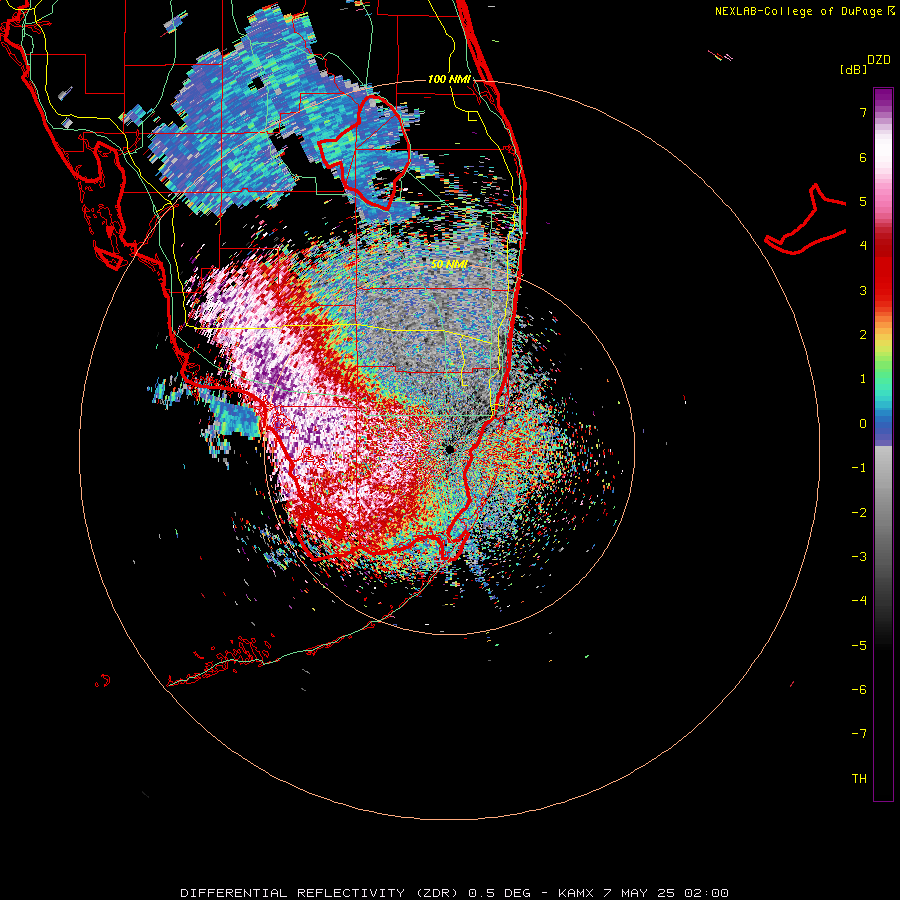The width and height of the screenshot is (900, 900).
Task: Click the ZDR color scale bar
Action: [883, 444]
